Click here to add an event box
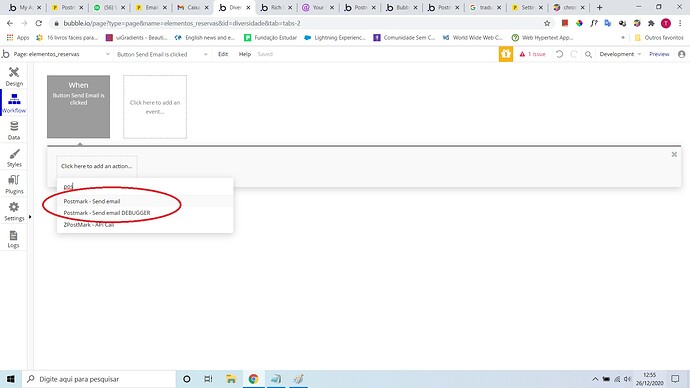 click(x=155, y=106)
